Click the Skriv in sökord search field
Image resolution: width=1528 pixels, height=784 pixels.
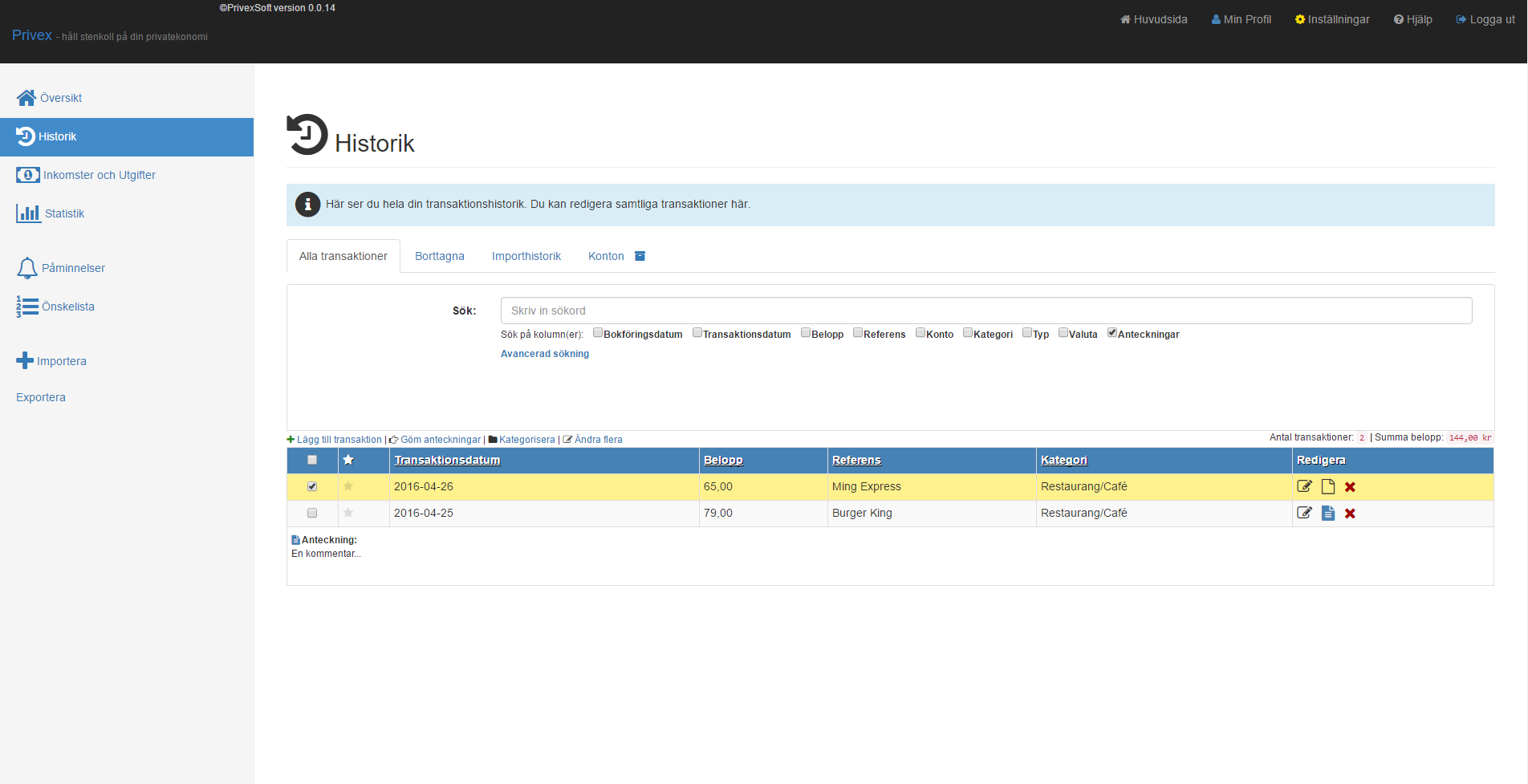point(985,311)
